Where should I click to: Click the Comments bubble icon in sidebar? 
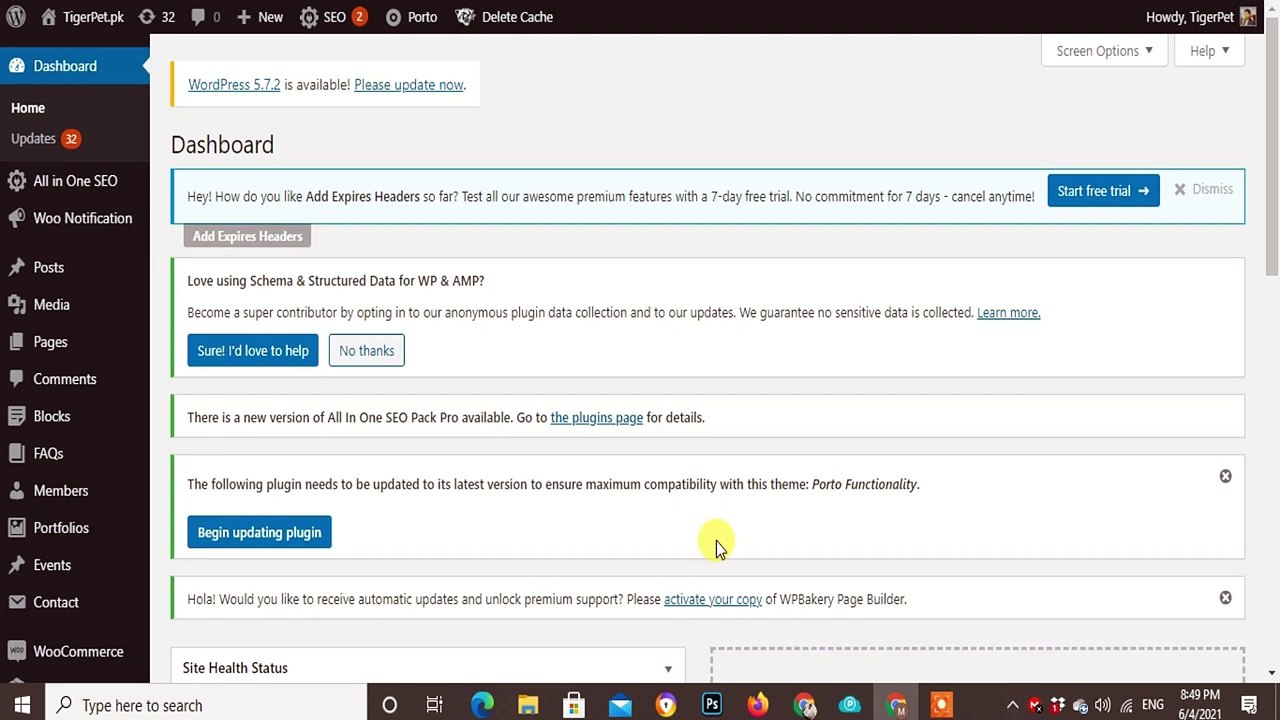click(x=16, y=379)
